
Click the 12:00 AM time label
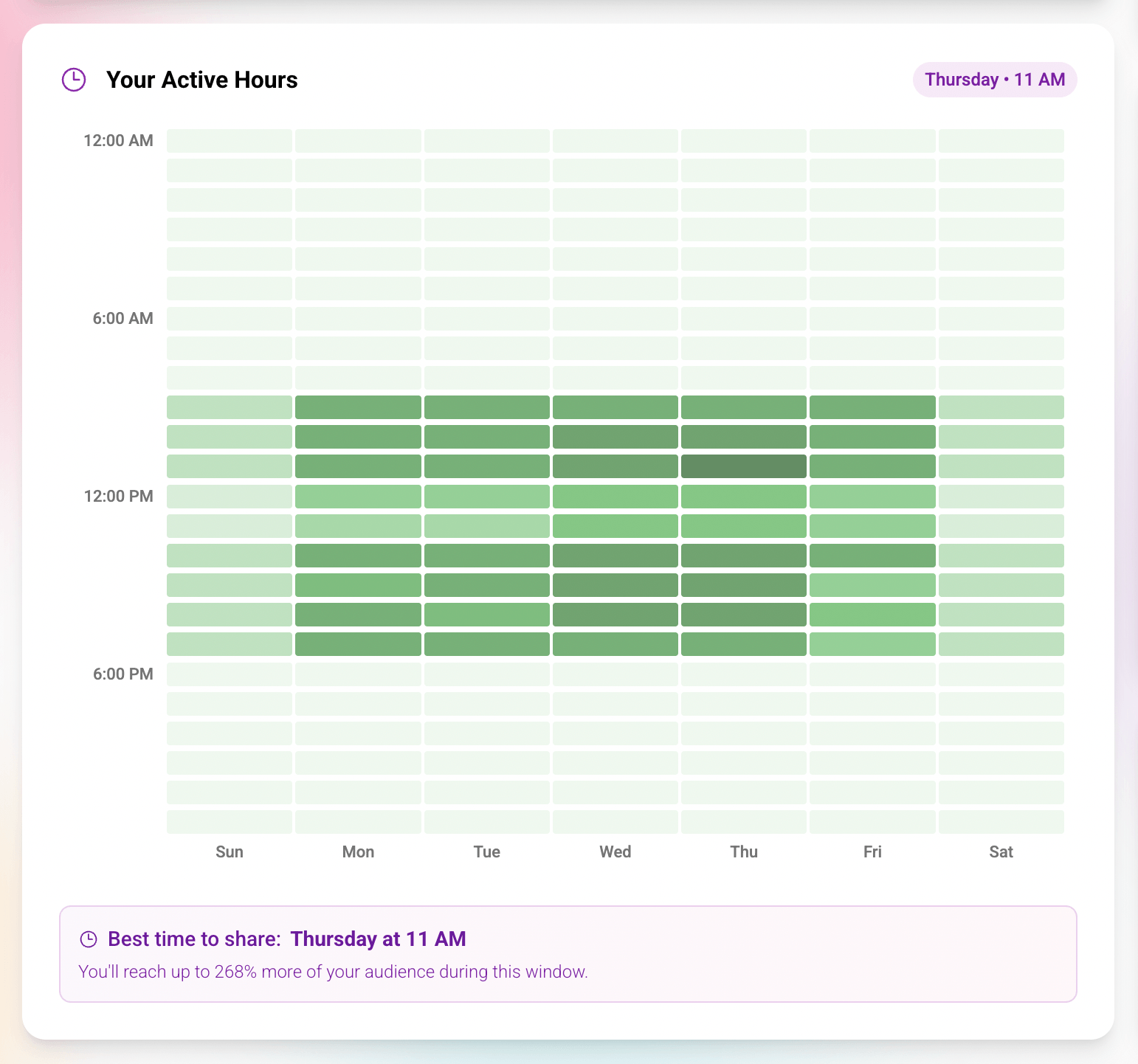(118, 140)
